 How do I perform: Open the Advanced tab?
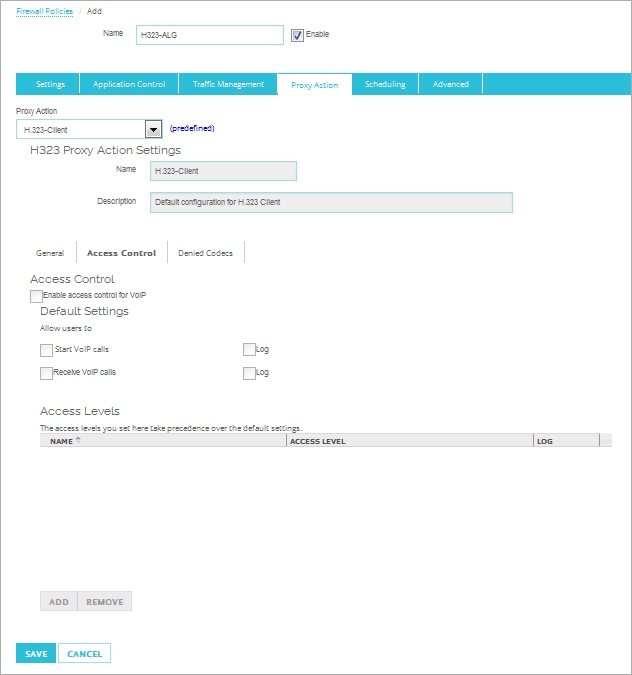450,85
